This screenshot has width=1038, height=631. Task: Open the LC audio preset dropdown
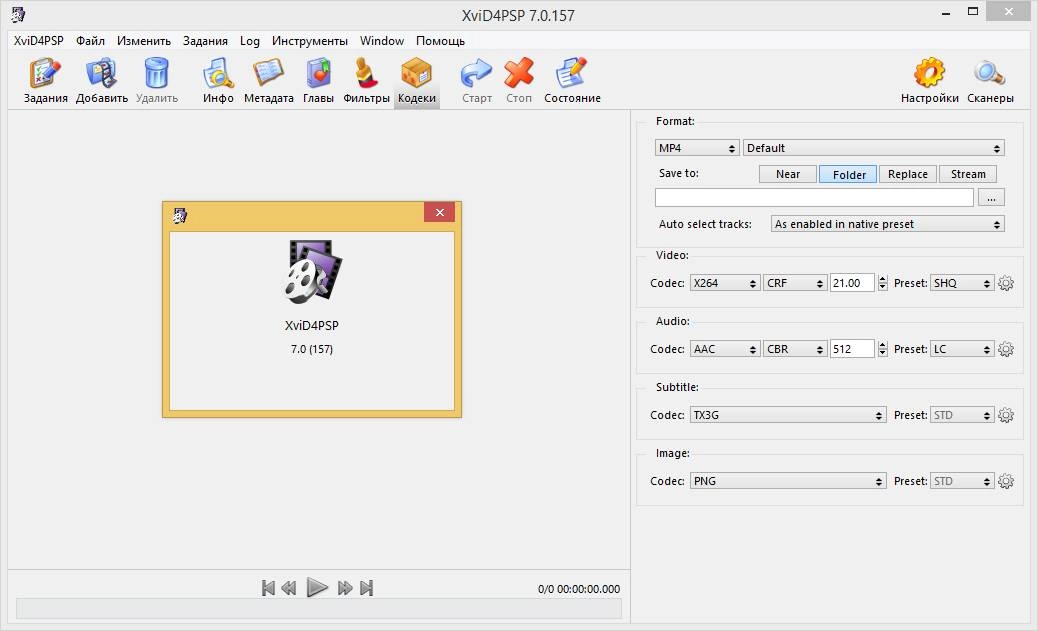point(961,349)
